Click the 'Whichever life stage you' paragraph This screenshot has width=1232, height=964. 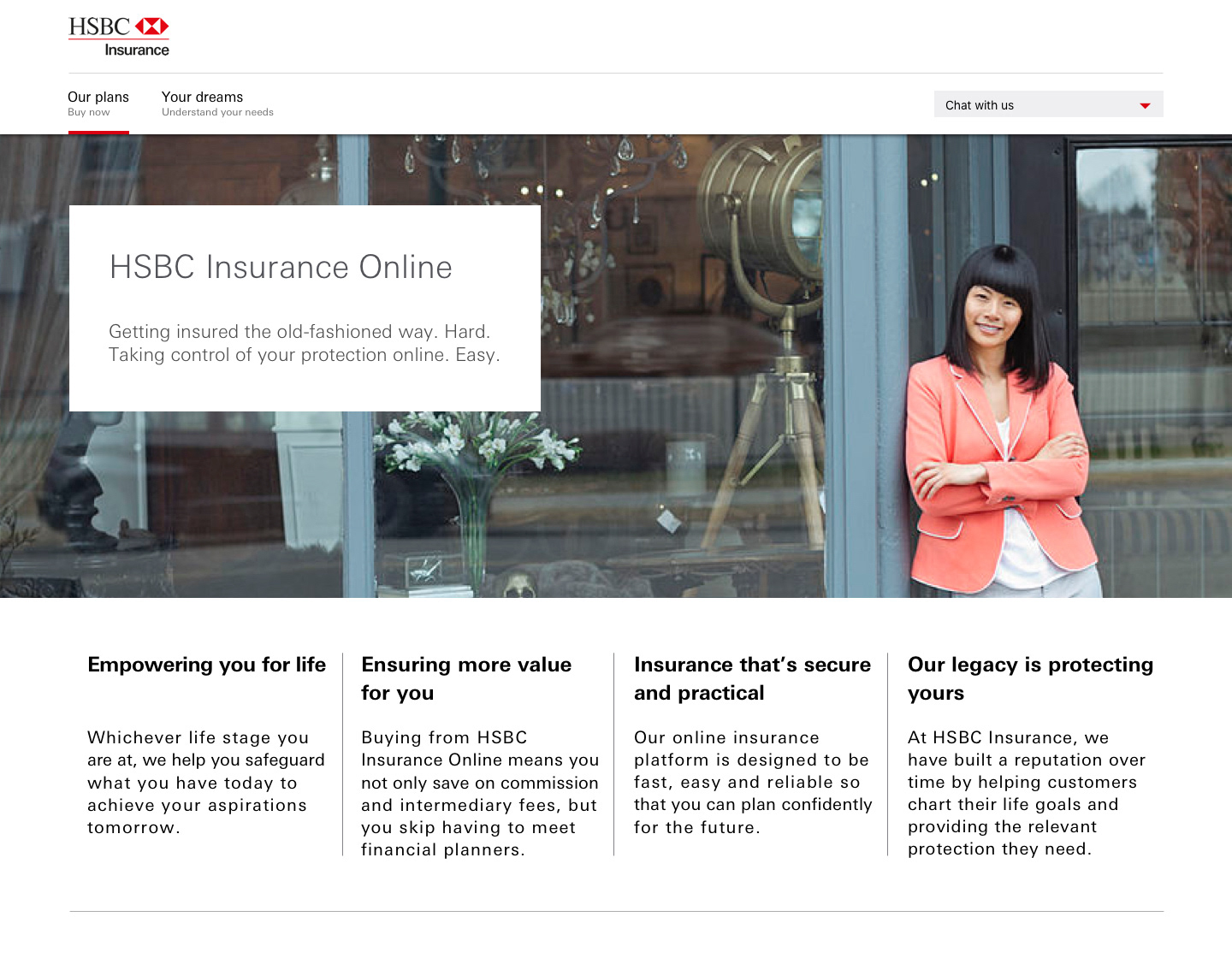(x=206, y=783)
